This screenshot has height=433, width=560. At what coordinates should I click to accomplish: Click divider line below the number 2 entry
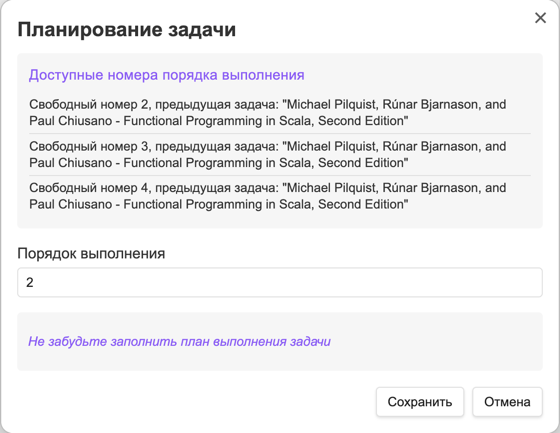click(x=280, y=134)
